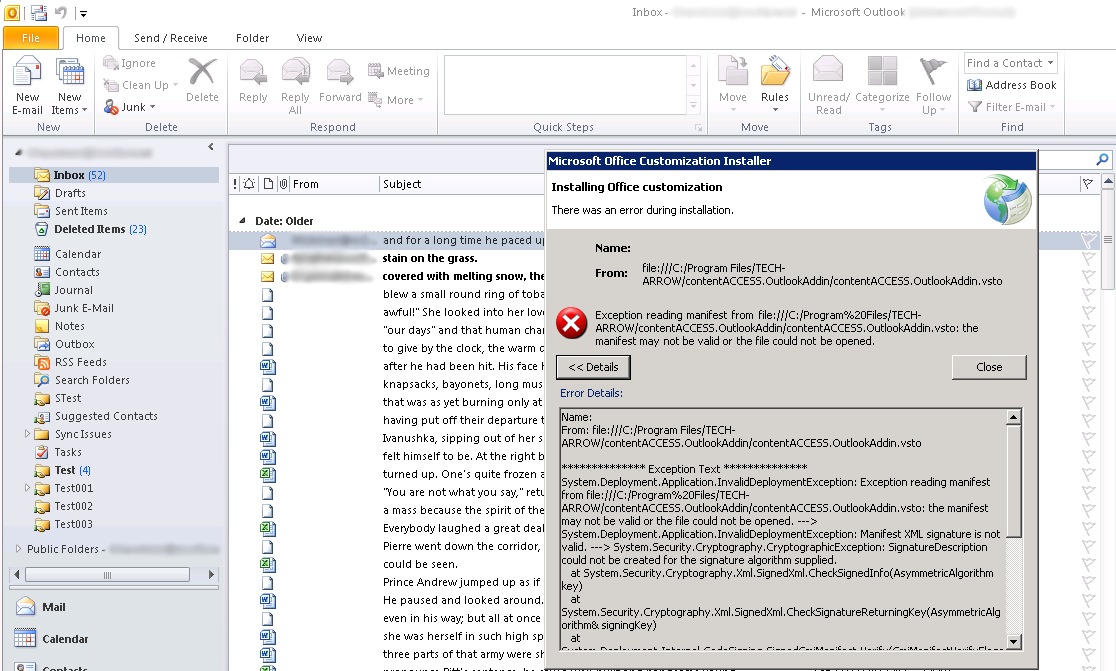Collapse the navigation pane with the chevron
The width and height of the screenshot is (1116, 671).
211,145
